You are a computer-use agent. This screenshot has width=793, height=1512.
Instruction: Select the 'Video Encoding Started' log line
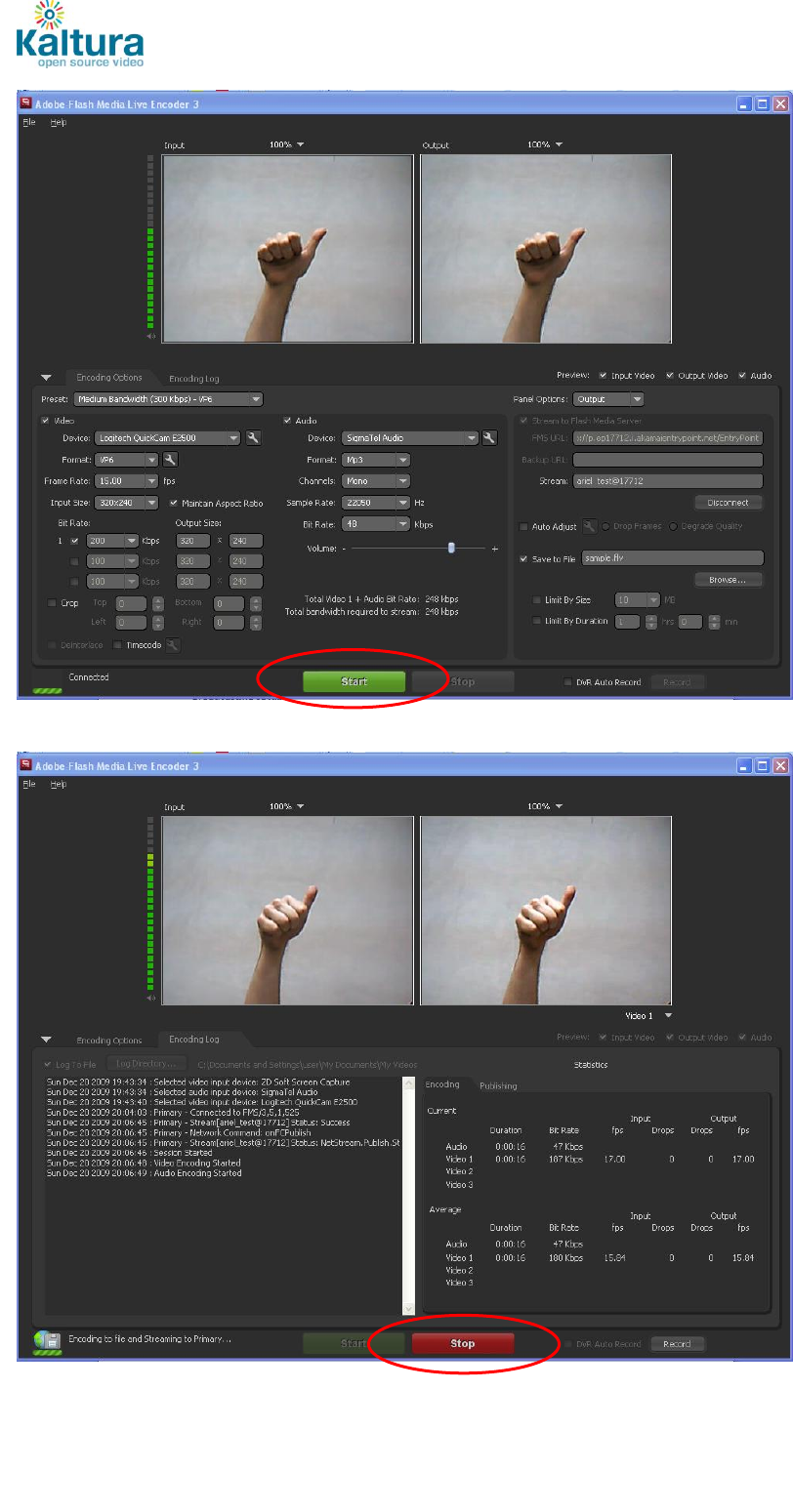point(144,1163)
